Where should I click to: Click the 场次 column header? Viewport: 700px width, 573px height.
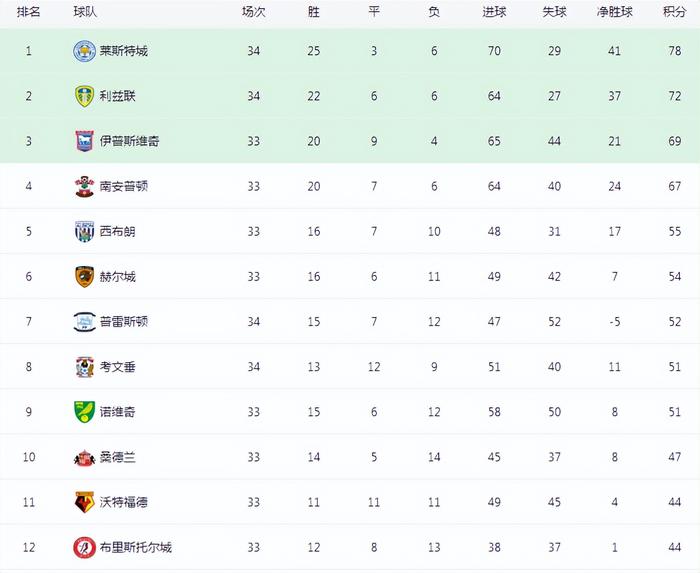254,12
